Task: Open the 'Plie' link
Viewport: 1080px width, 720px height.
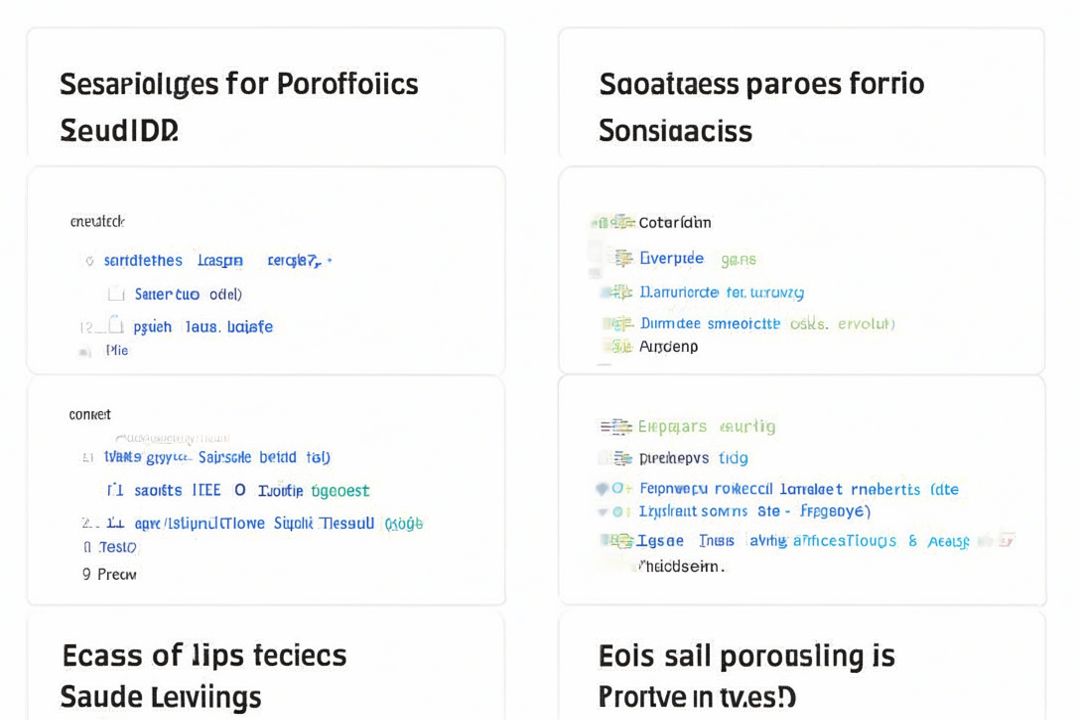Action: (117, 351)
